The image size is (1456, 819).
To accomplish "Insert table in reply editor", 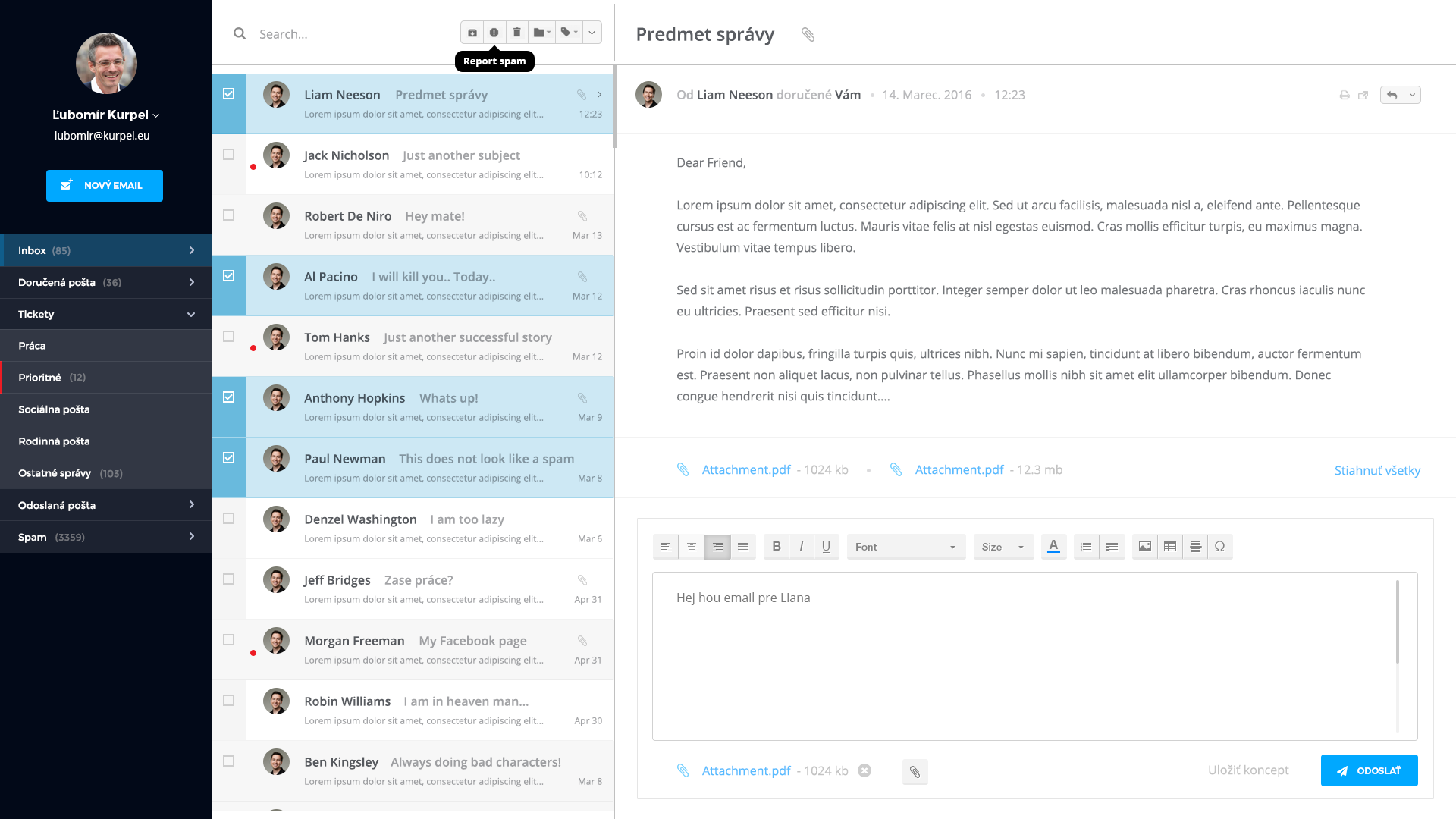I will 1170,547.
